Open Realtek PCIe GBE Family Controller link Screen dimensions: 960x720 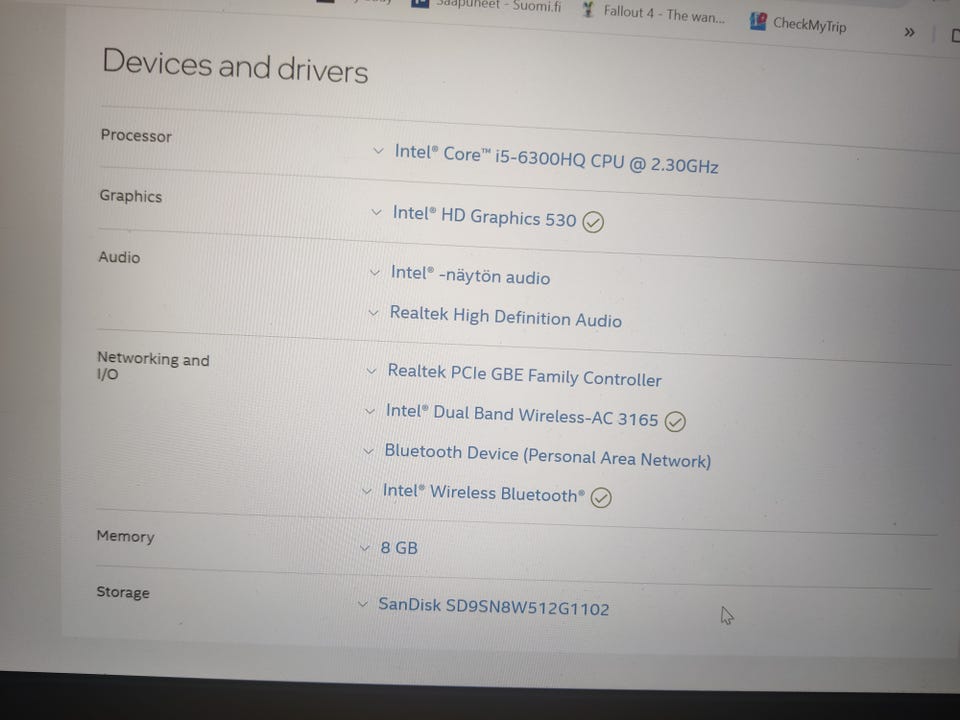[524, 375]
